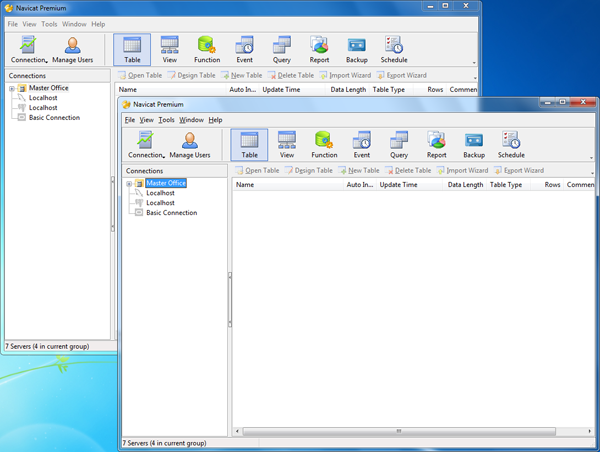Sort by Update Time column in front window
This screenshot has width=600, height=452.
[x=410, y=185]
